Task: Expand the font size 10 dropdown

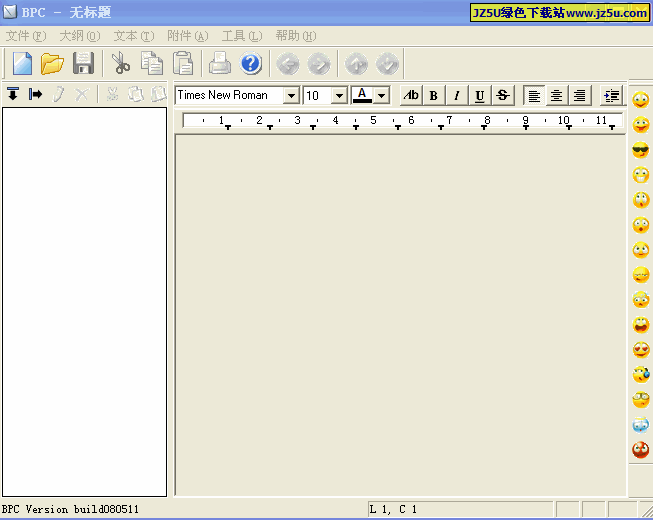Action: 339,96
